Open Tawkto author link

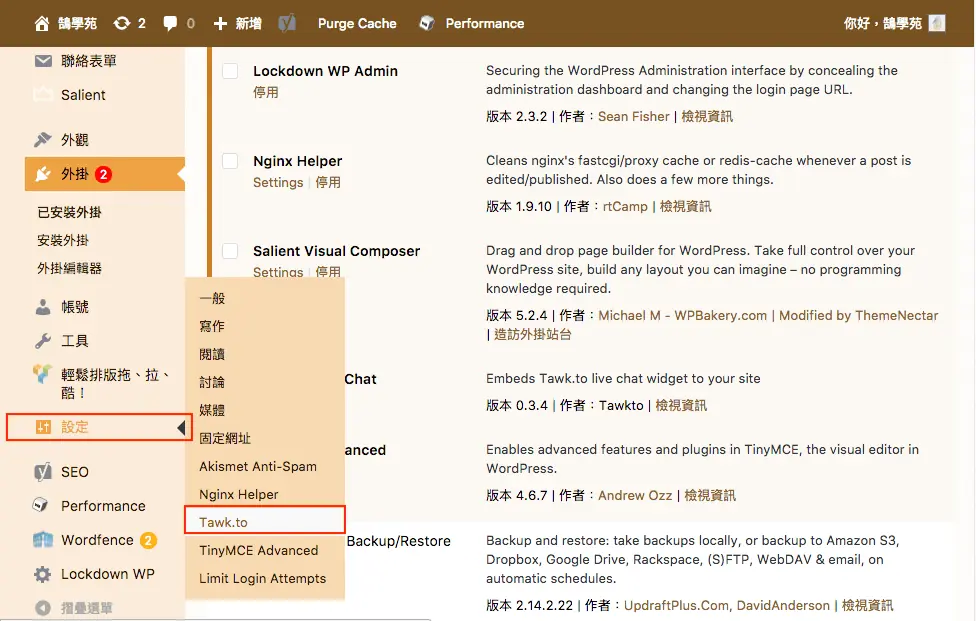(x=621, y=405)
